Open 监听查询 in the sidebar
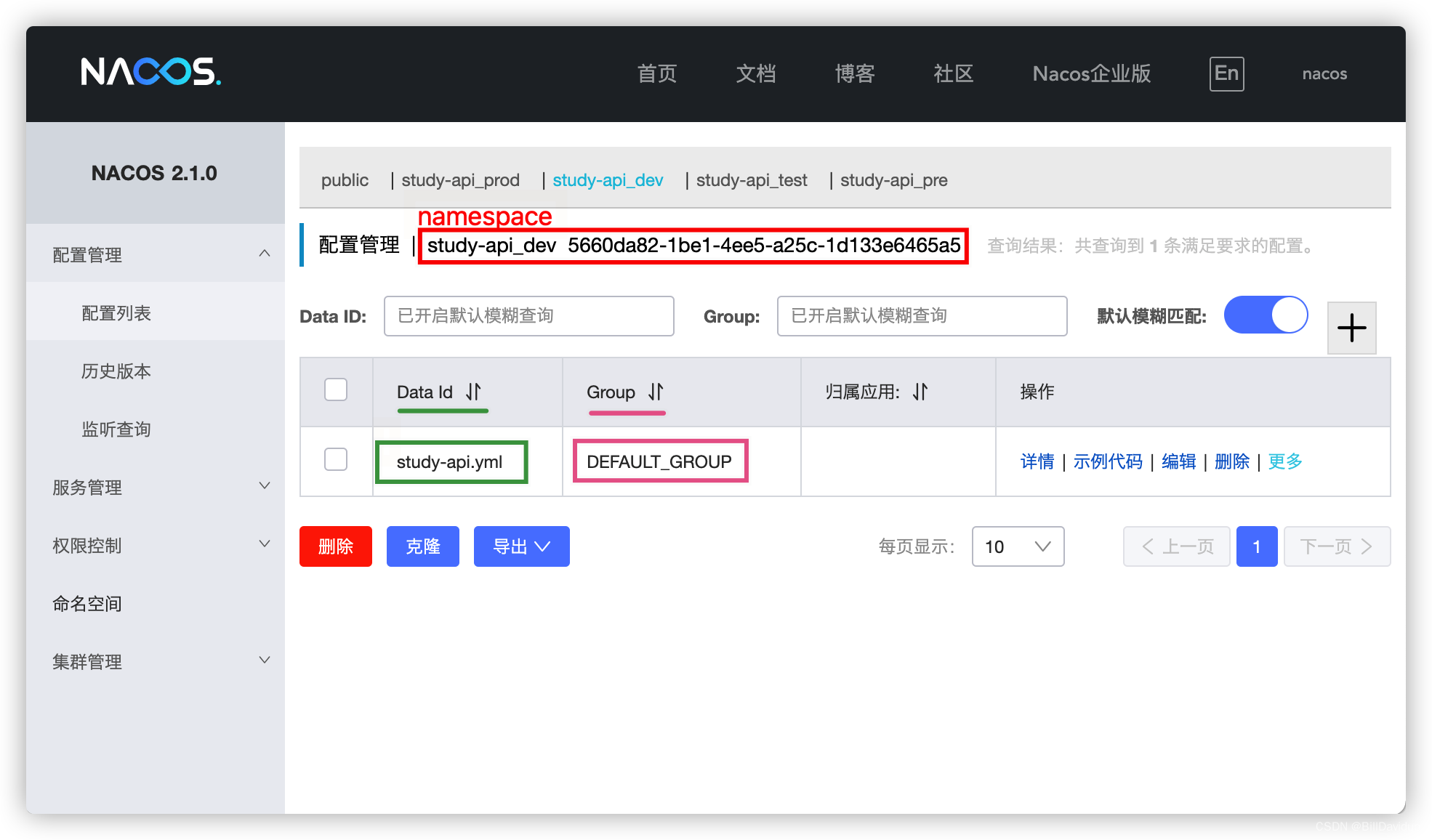Image resolution: width=1432 pixels, height=840 pixels. point(156,429)
